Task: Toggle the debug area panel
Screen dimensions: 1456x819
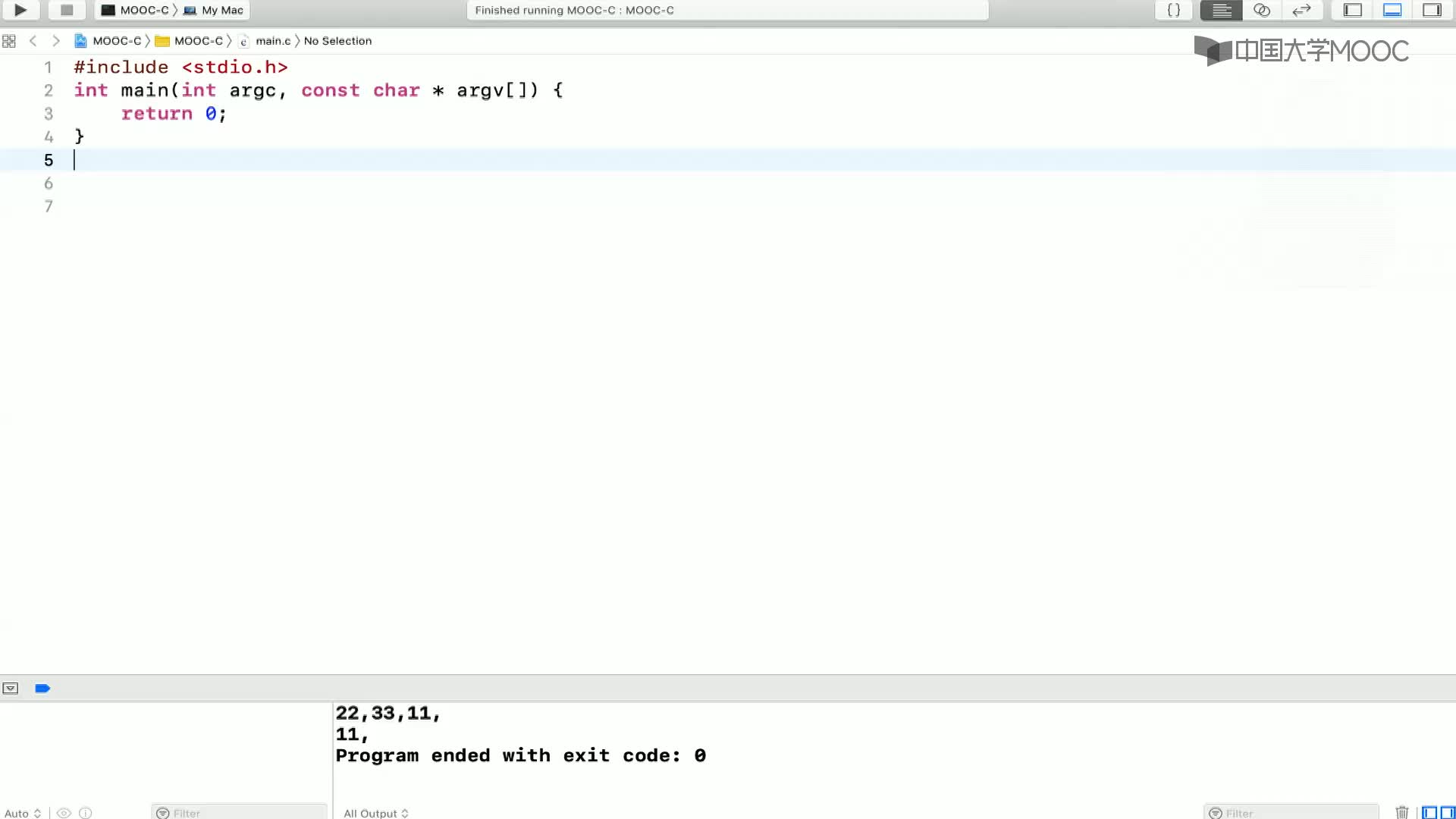Action: [x=1392, y=10]
